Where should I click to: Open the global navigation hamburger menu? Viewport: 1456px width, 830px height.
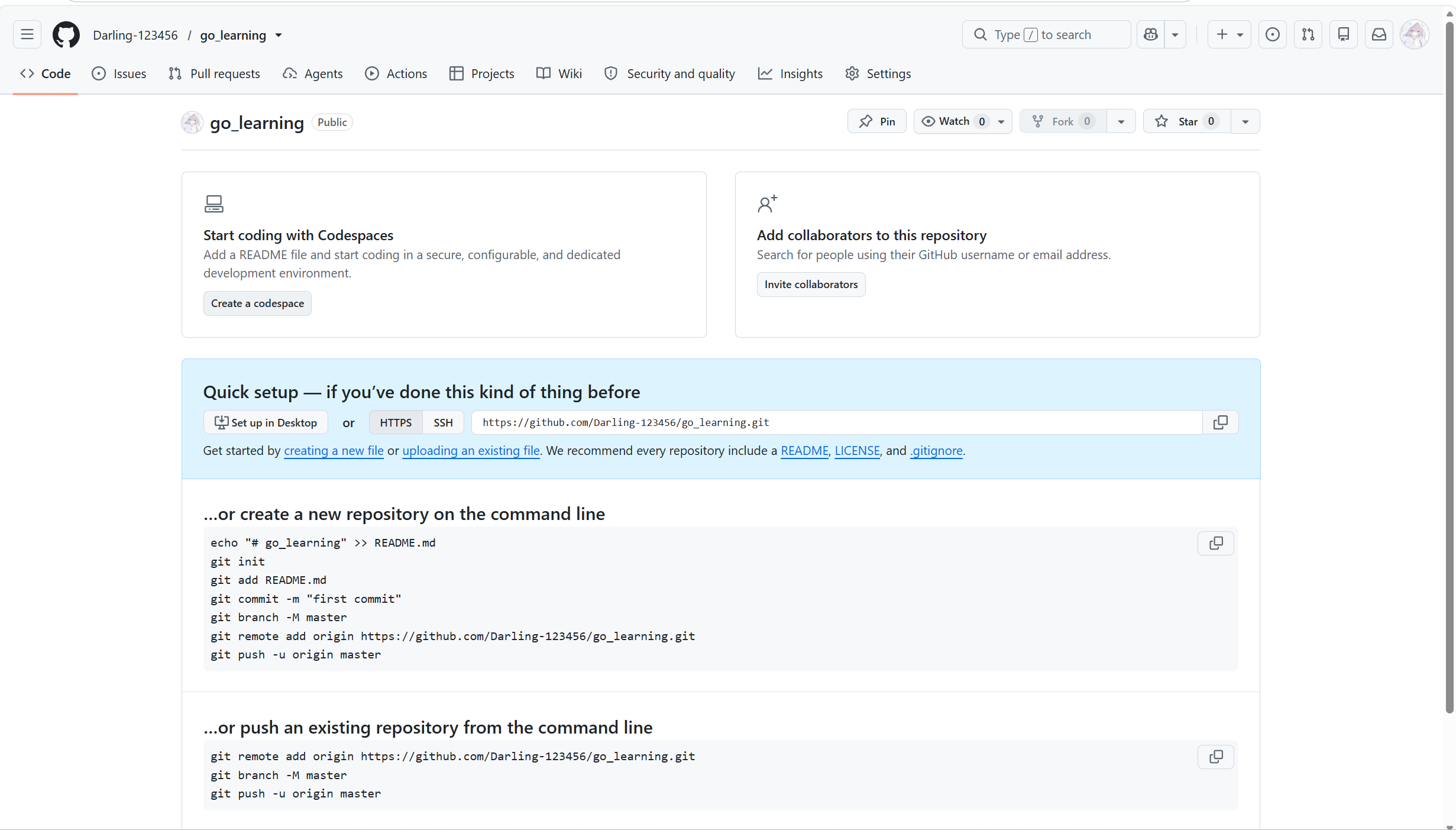(27, 35)
